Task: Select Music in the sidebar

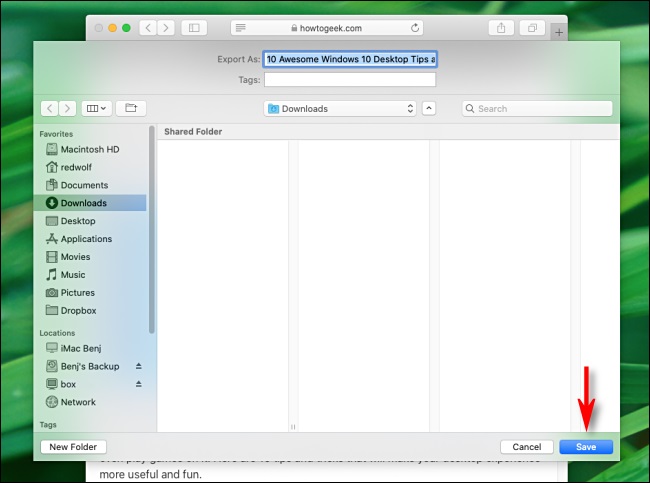Action: pos(90,274)
